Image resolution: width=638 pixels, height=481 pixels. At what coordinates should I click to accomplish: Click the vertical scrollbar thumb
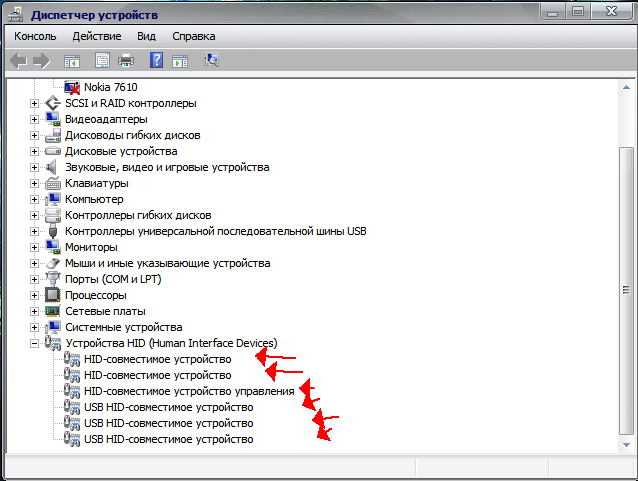point(627,291)
